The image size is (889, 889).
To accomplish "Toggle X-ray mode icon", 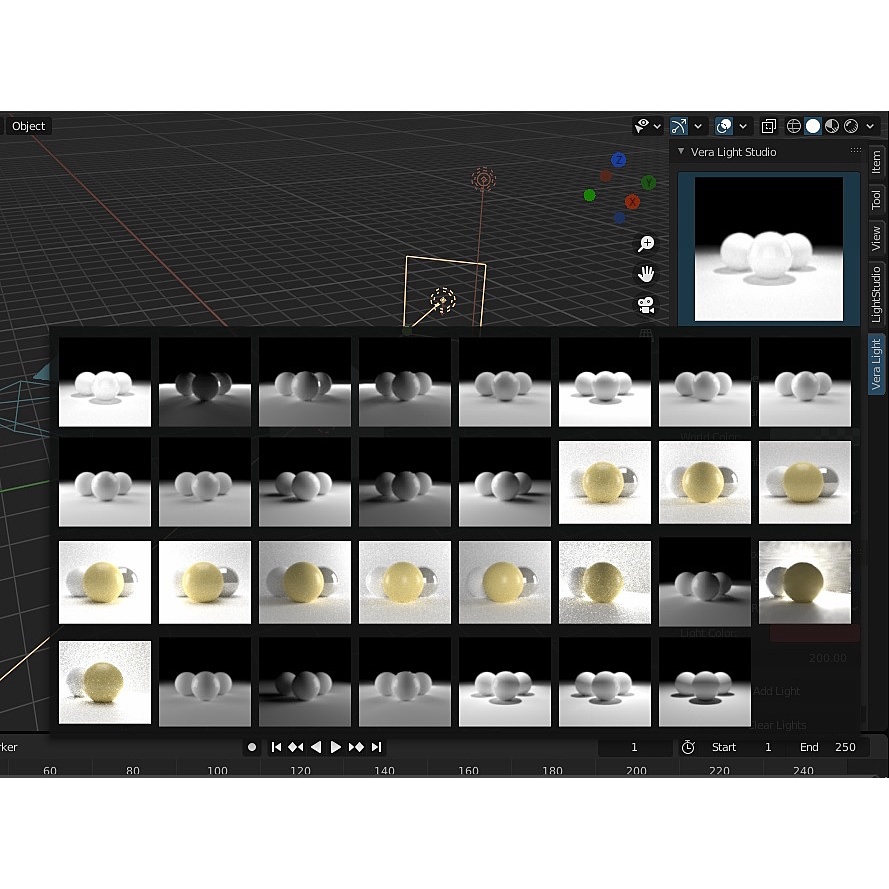I will click(769, 126).
